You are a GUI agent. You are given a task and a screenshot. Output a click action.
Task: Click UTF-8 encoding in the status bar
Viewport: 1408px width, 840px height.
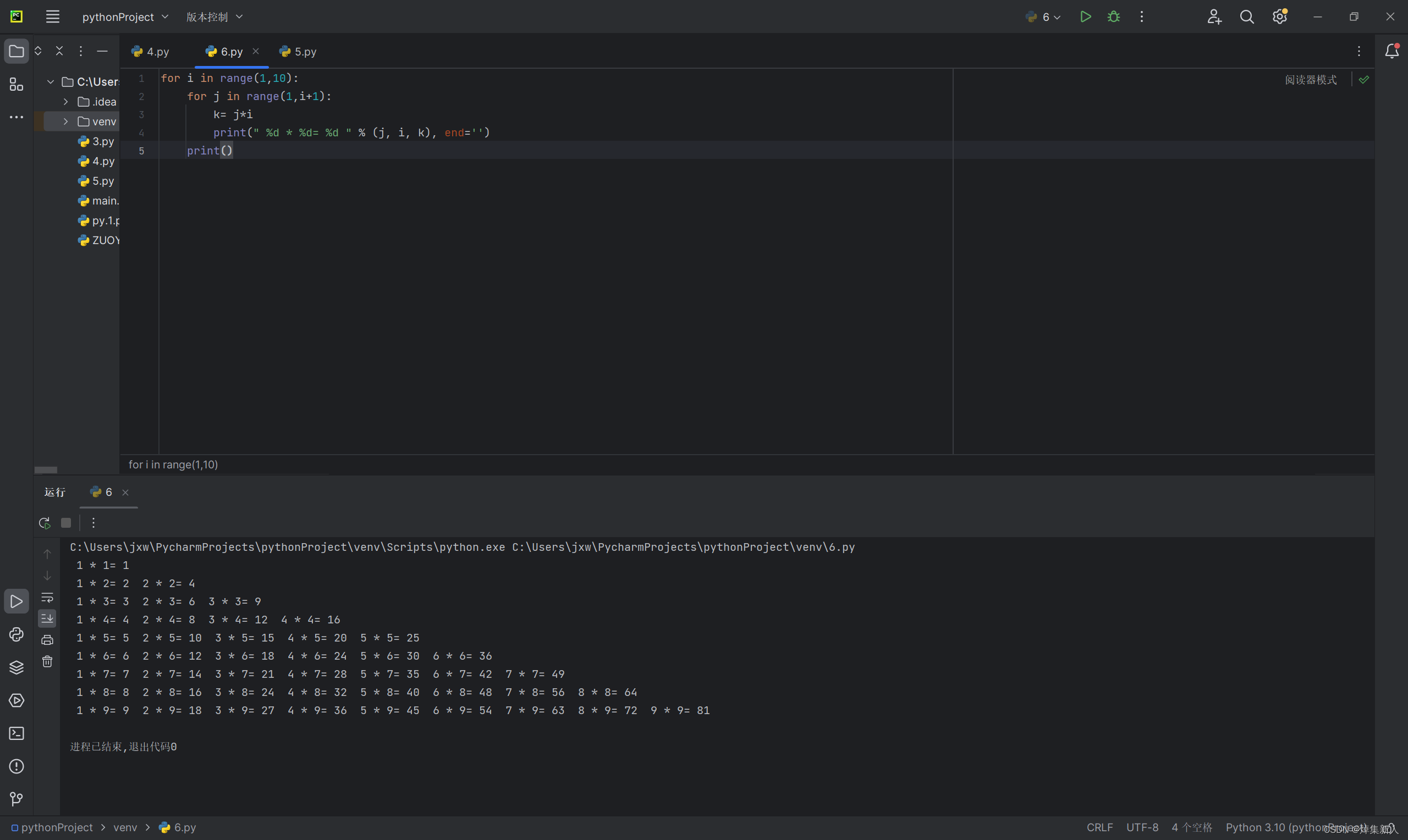(1141, 827)
